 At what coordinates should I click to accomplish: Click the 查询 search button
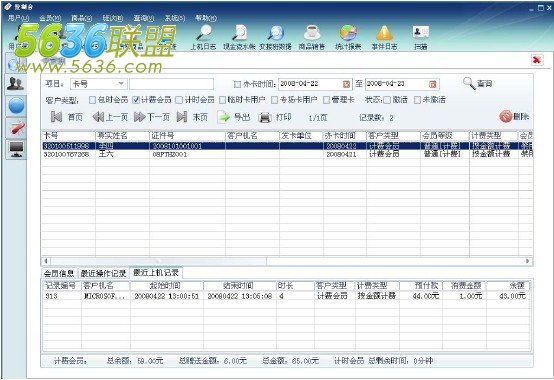point(478,83)
